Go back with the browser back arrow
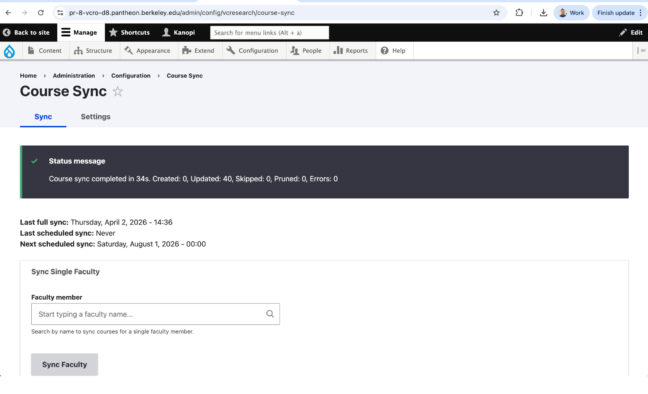 tap(8, 13)
